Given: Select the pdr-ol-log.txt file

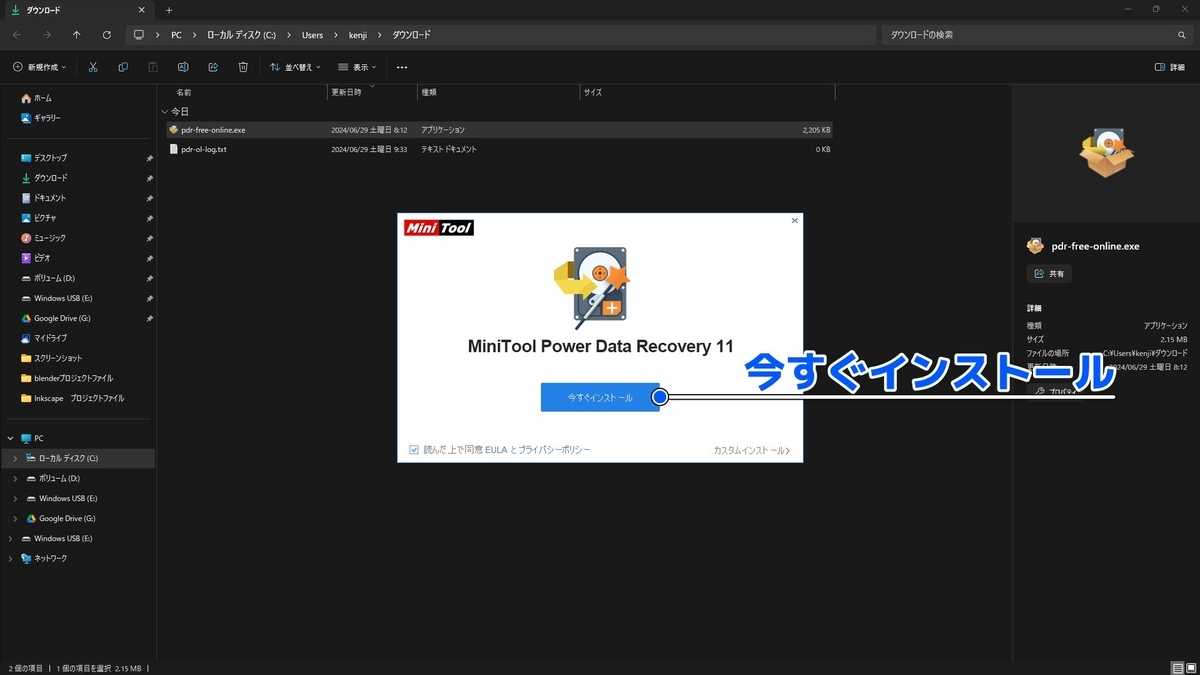Looking at the screenshot, I should pos(499,149).
